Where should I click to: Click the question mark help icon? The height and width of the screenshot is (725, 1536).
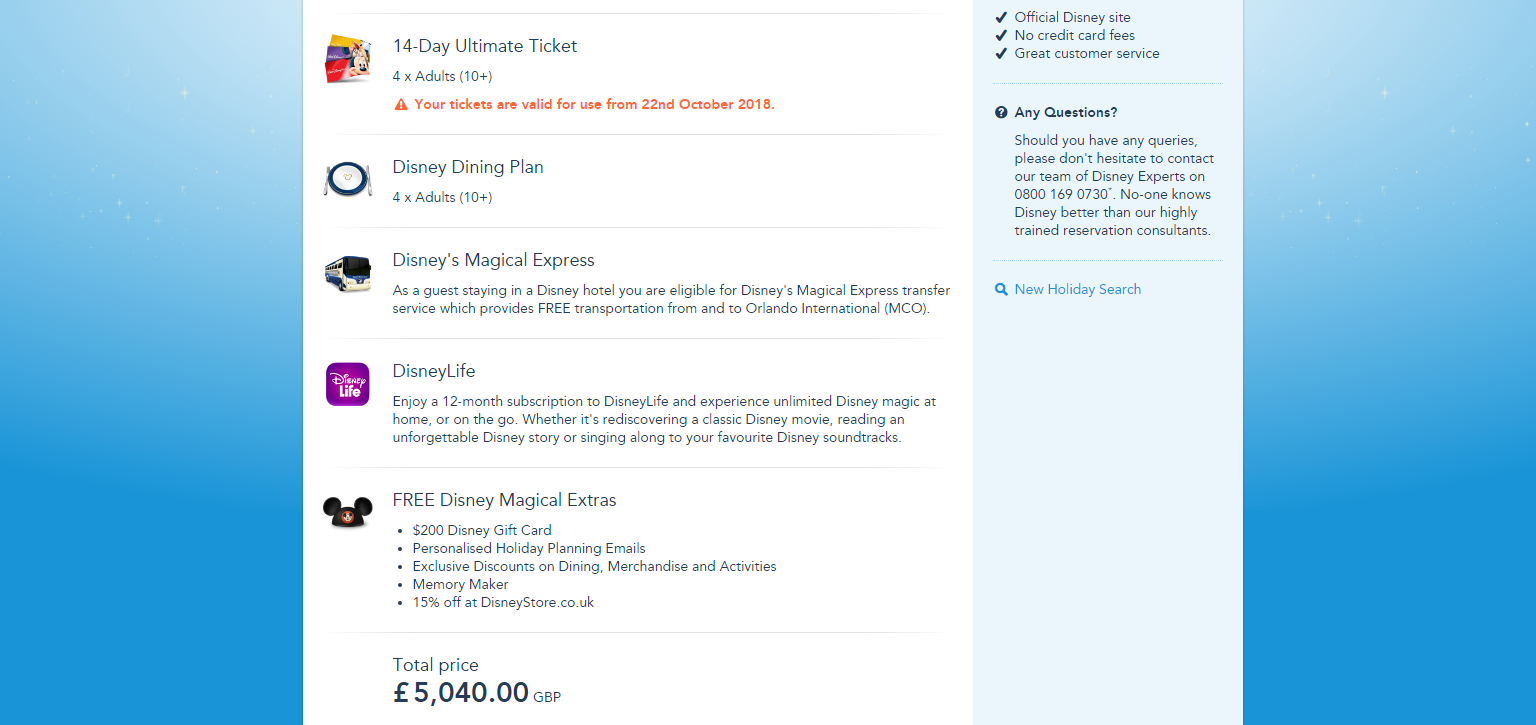1001,112
